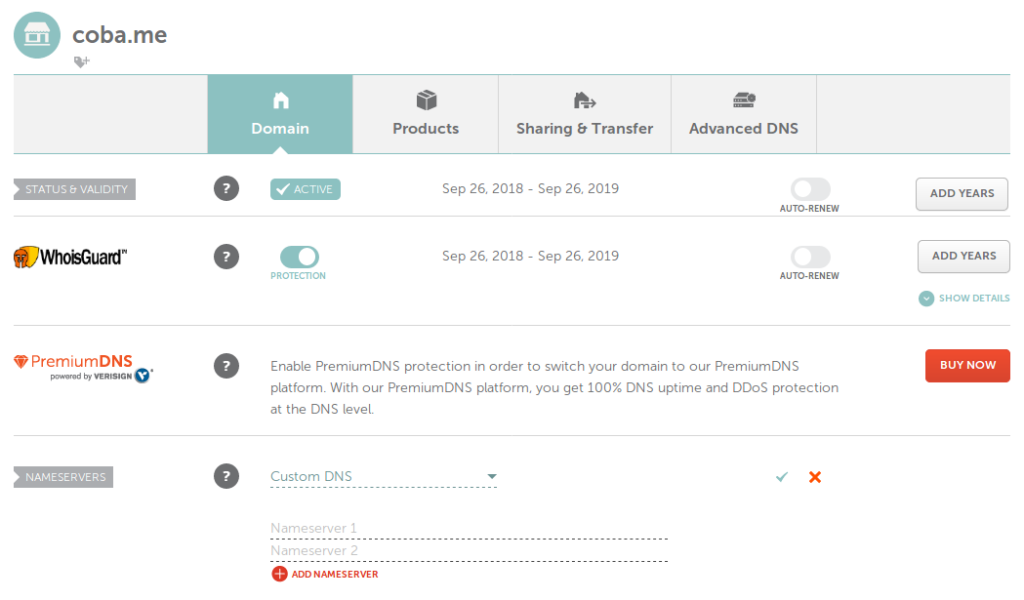Turn on WhoisGuard auto-renew switch
The width and height of the screenshot is (1024, 600).
[x=810, y=257]
